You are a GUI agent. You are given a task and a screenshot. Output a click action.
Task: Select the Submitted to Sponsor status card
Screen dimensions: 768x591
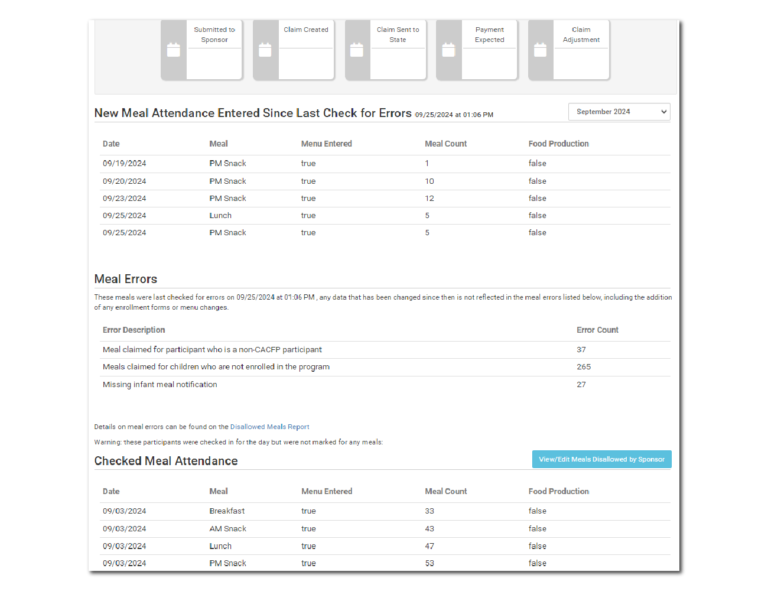(214, 47)
